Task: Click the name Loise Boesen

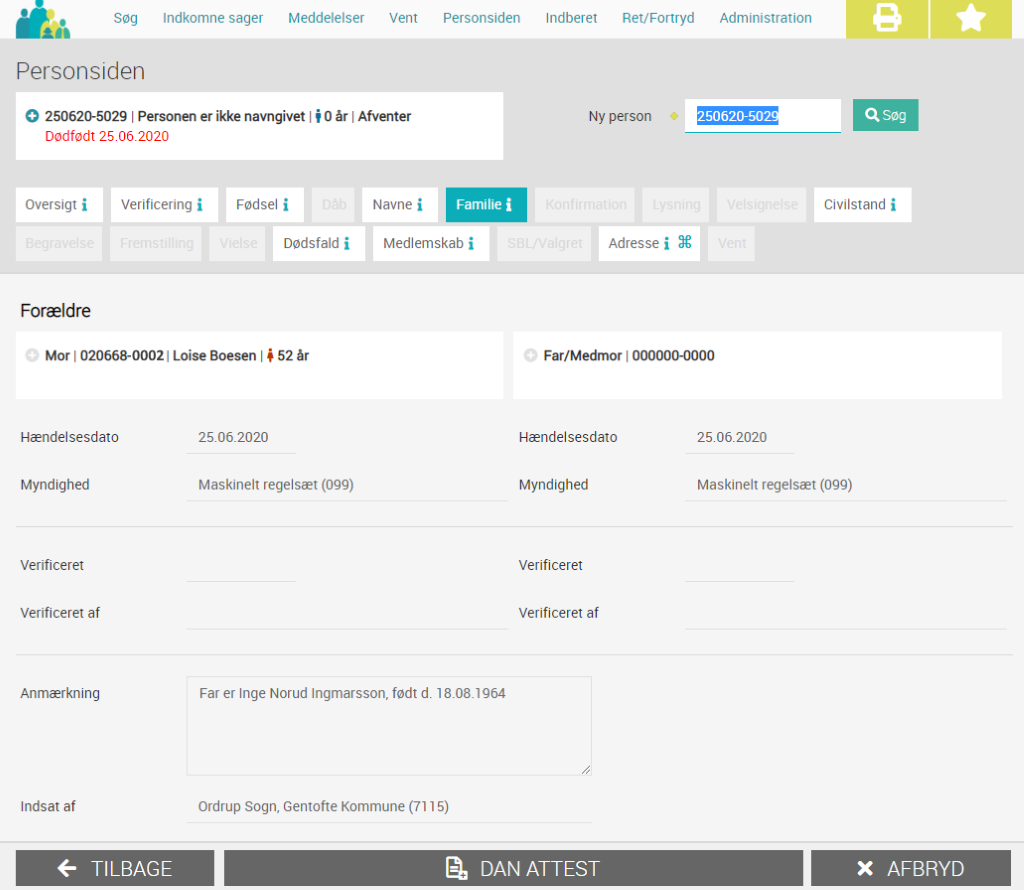Action: coord(214,356)
